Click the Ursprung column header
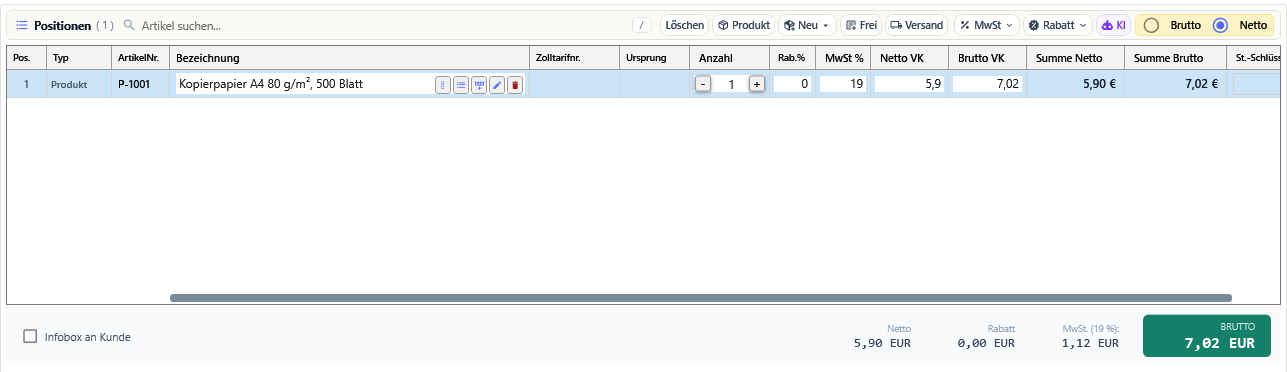Image resolution: width=1287 pixels, height=372 pixels. (x=654, y=58)
